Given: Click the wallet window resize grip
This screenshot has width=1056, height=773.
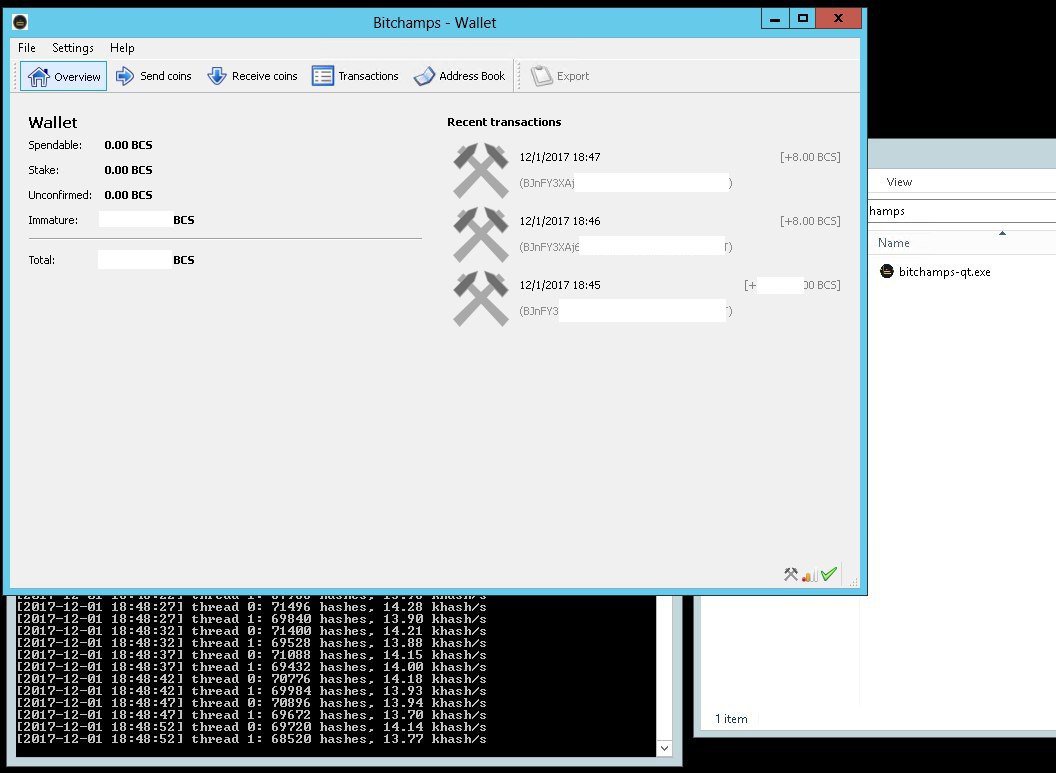Looking at the screenshot, I should pyautogui.click(x=854, y=582).
